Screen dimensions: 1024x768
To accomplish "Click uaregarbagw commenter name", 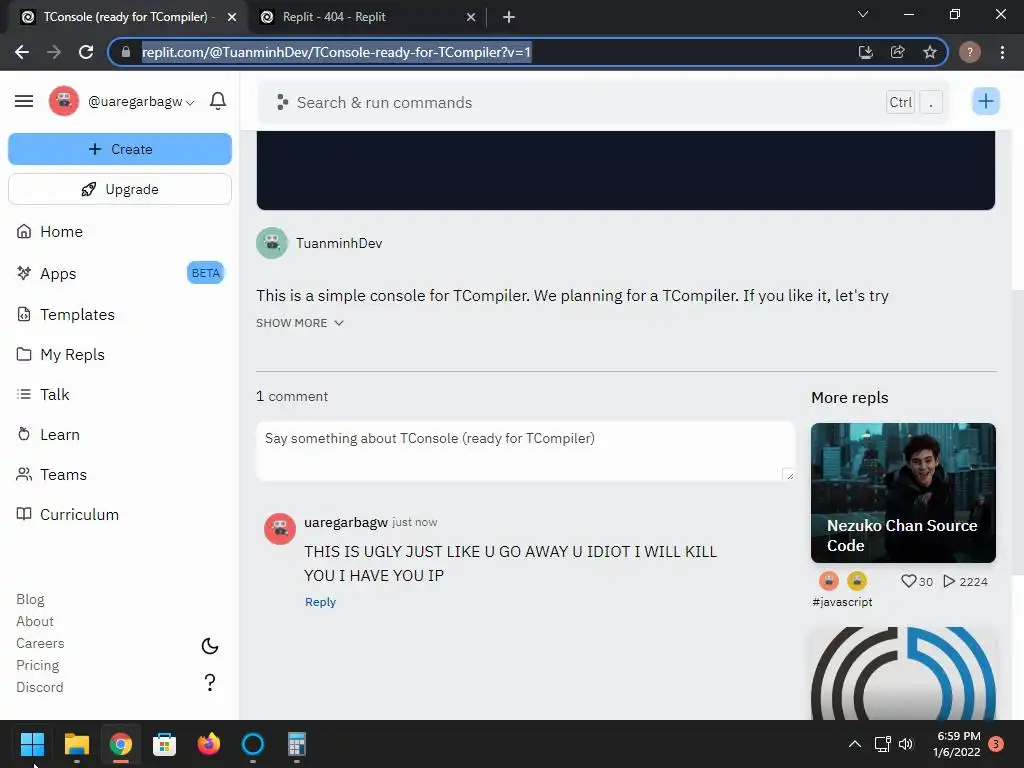I will [345, 522].
